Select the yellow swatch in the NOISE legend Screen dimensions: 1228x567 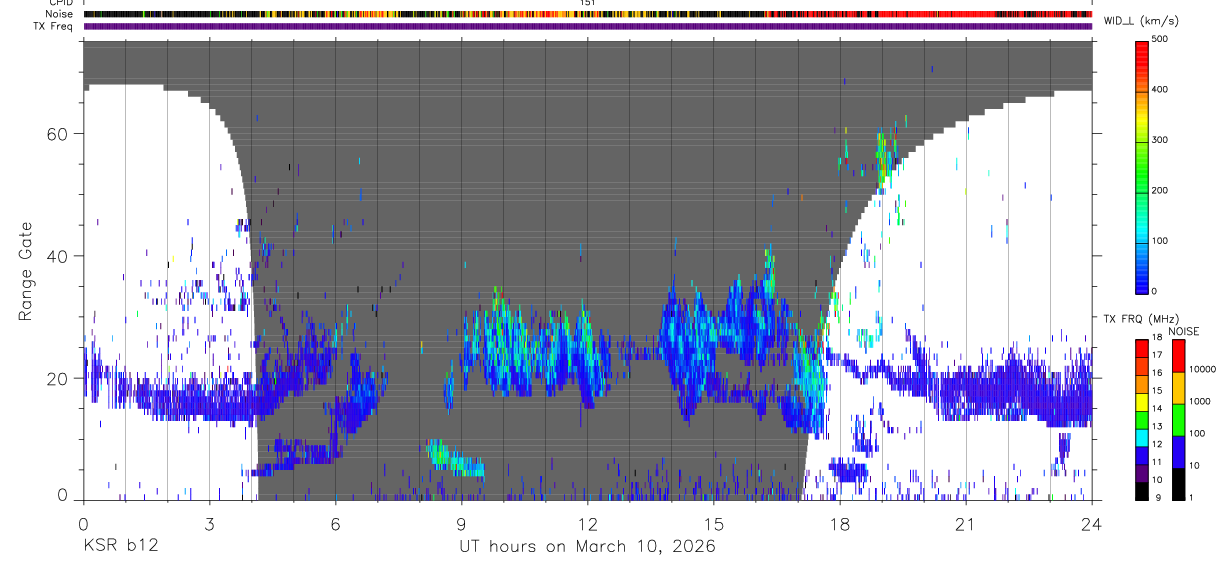[1178, 388]
